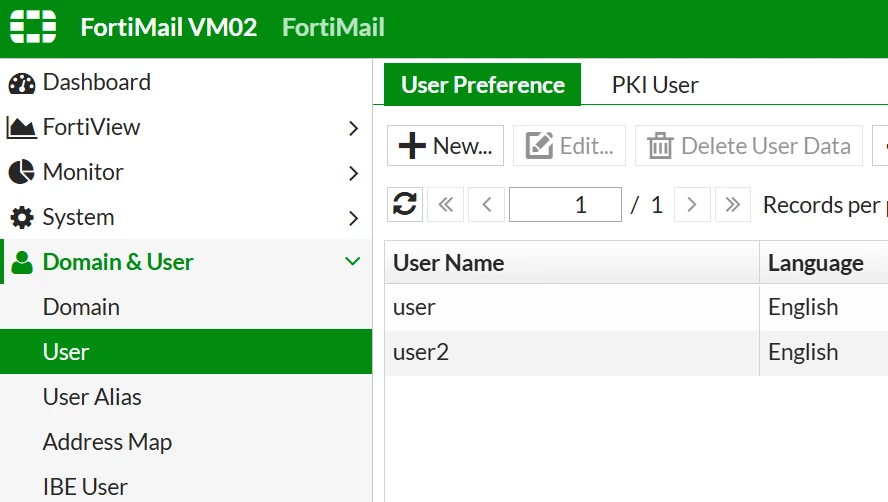Screen dimensions: 888x502
Task: Select the row for 'user'
Action: pyautogui.click(x=637, y=307)
